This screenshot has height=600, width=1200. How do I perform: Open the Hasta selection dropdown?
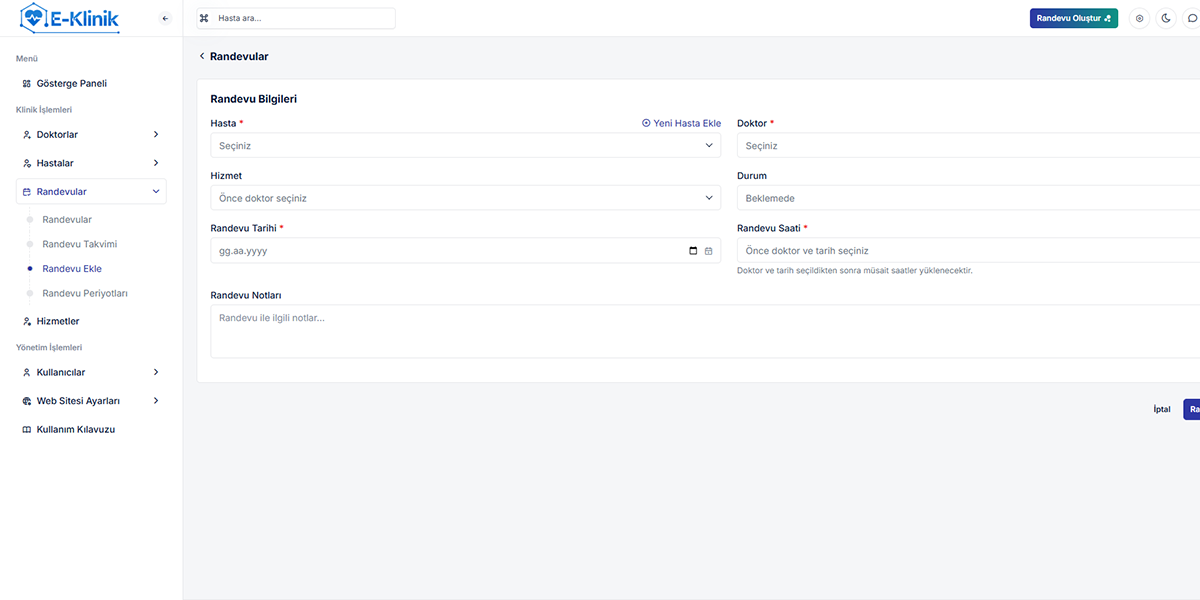[x=465, y=146]
